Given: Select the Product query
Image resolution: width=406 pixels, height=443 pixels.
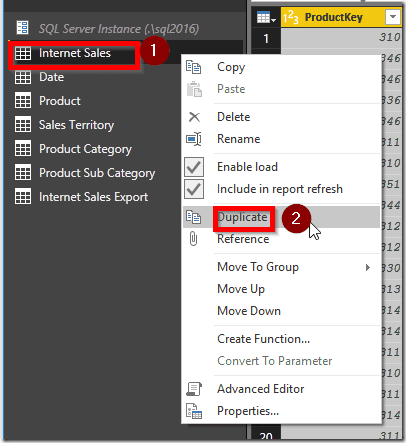Looking at the screenshot, I should (60, 101).
